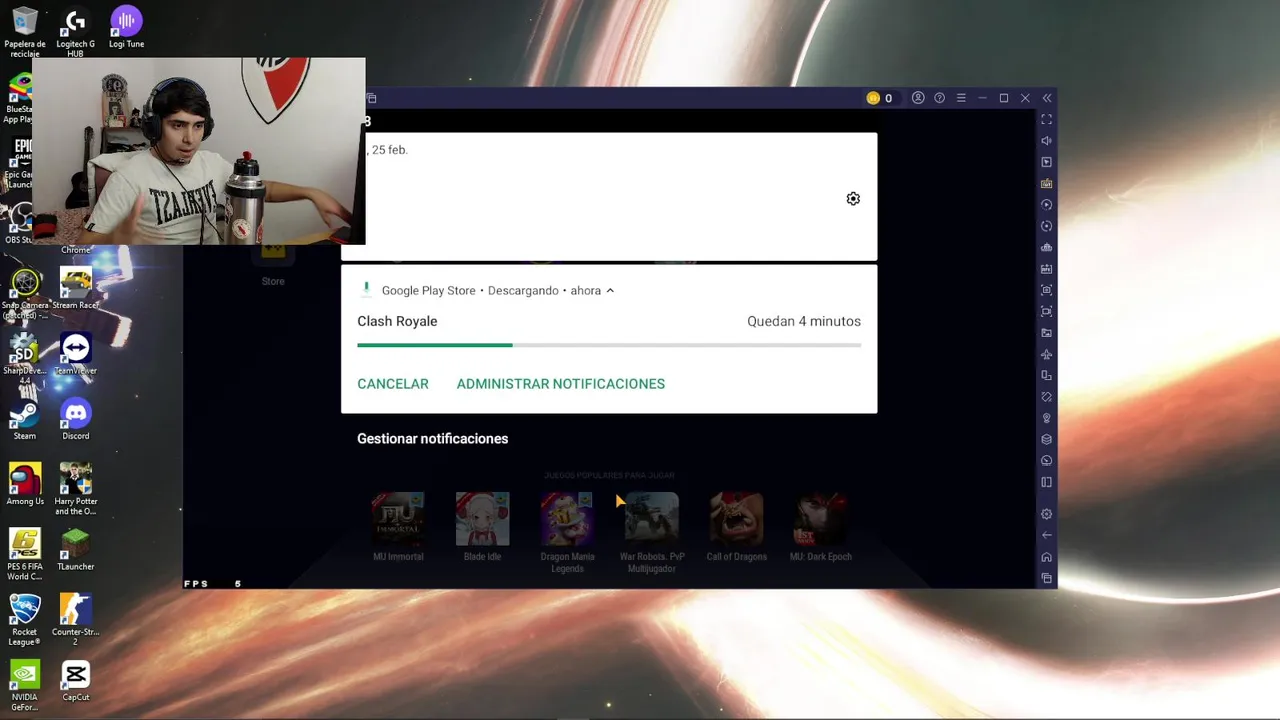
Task: Open the Blade Idle game thumbnail
Action: pyautogui.click(x=483, y=519)
